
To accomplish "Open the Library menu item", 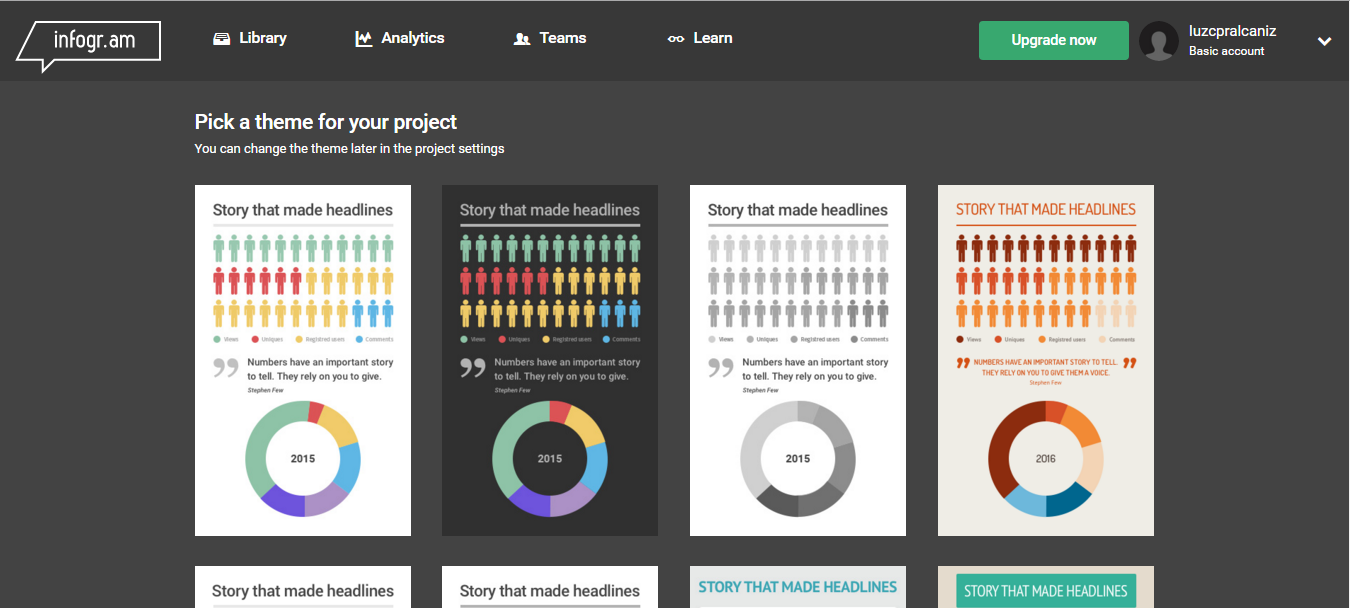I will point(263,38).
